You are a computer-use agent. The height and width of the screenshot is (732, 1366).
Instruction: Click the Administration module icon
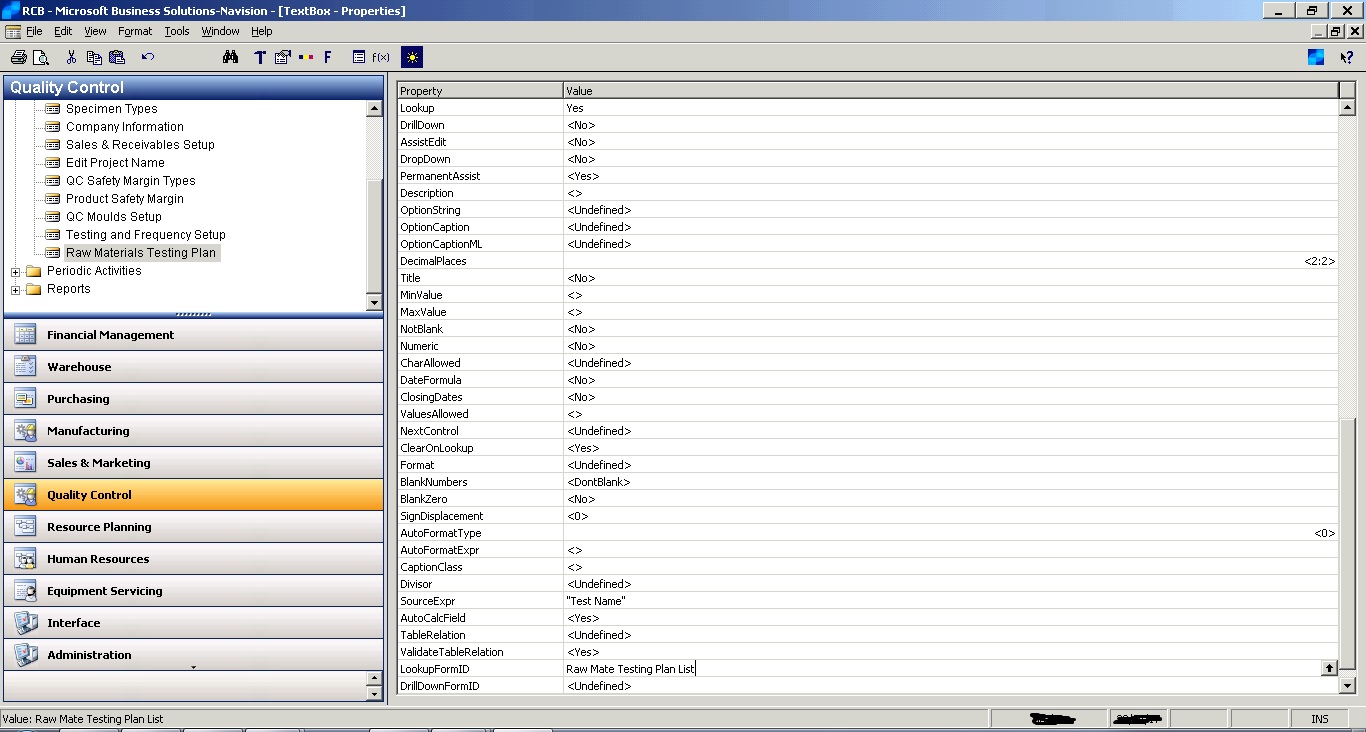25,655
